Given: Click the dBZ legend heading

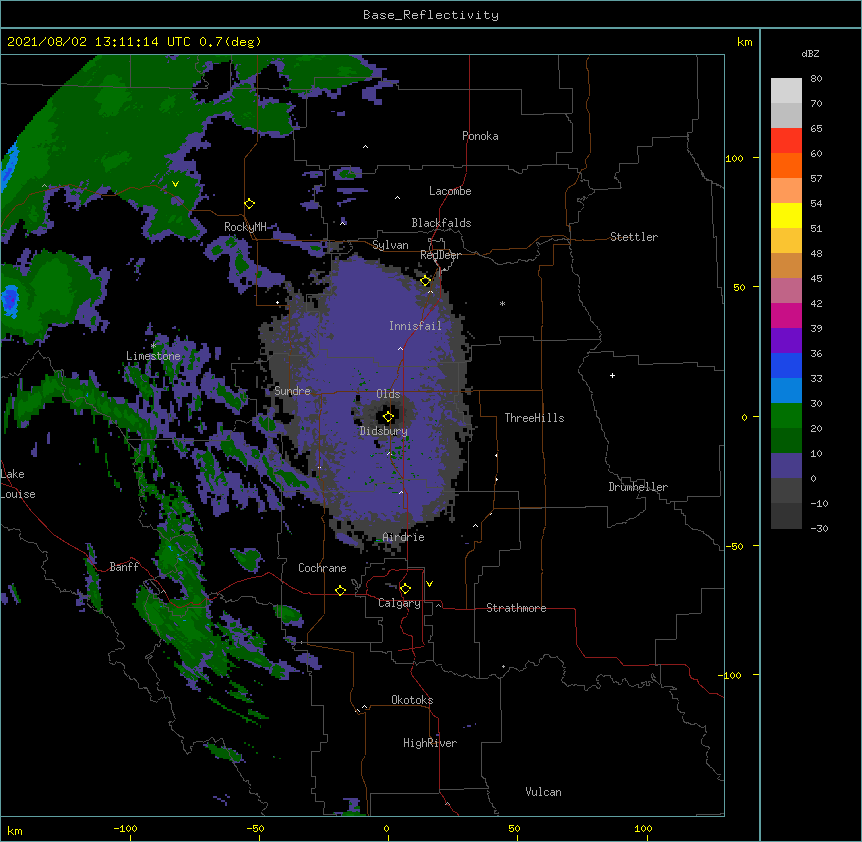Looking at the screenshot, I should pos(810,53).
